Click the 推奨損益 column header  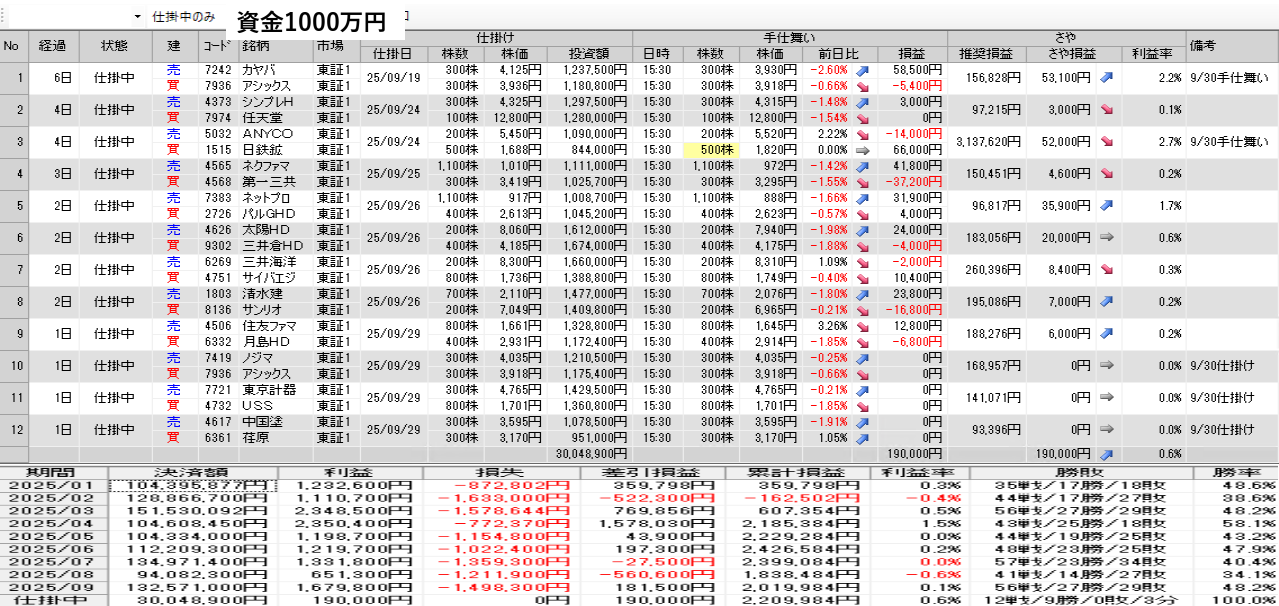click(986, 53)
